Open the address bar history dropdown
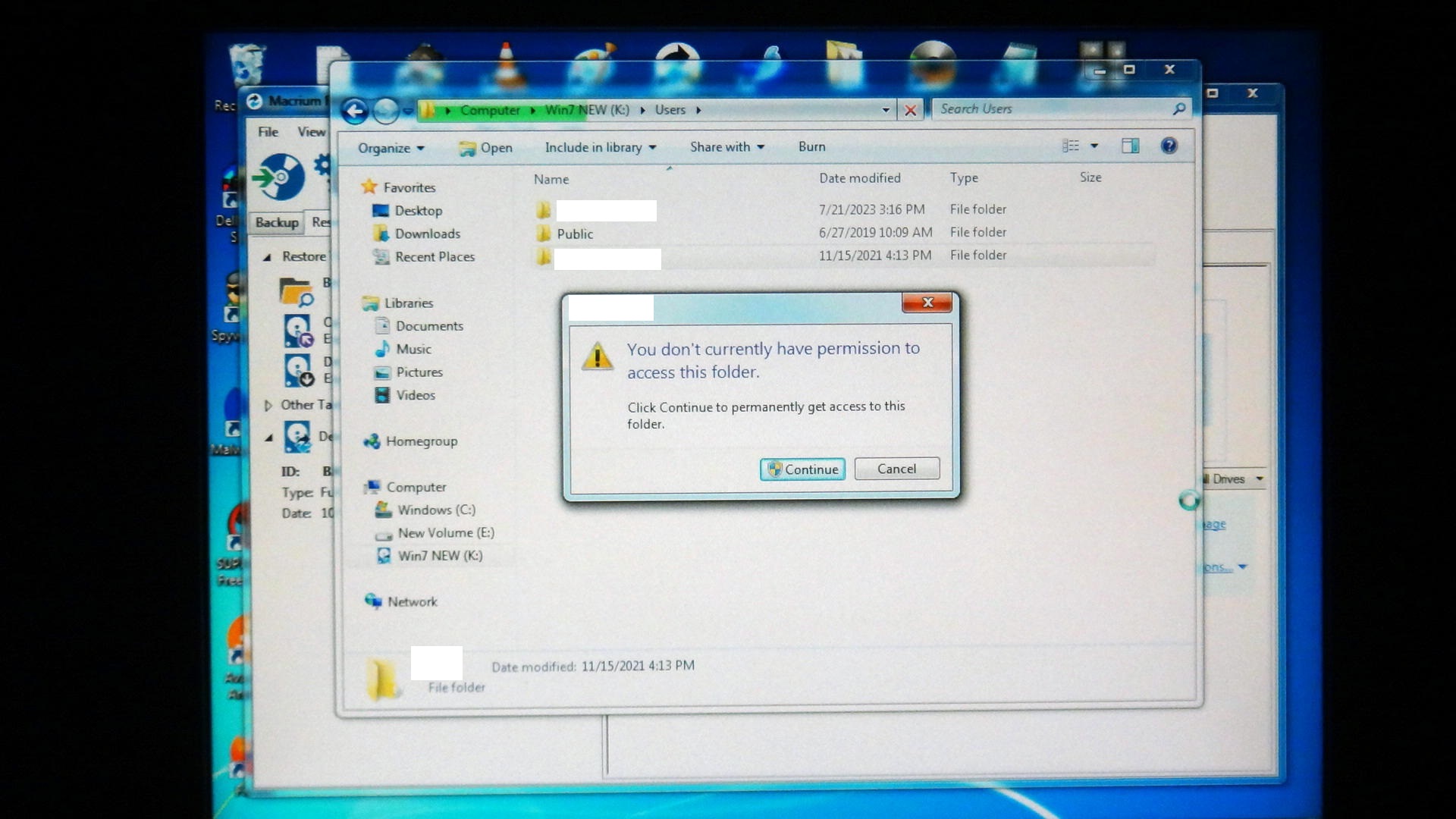Screen dimensions: 1456x819 pyautogui.click(x=885, y=110)
